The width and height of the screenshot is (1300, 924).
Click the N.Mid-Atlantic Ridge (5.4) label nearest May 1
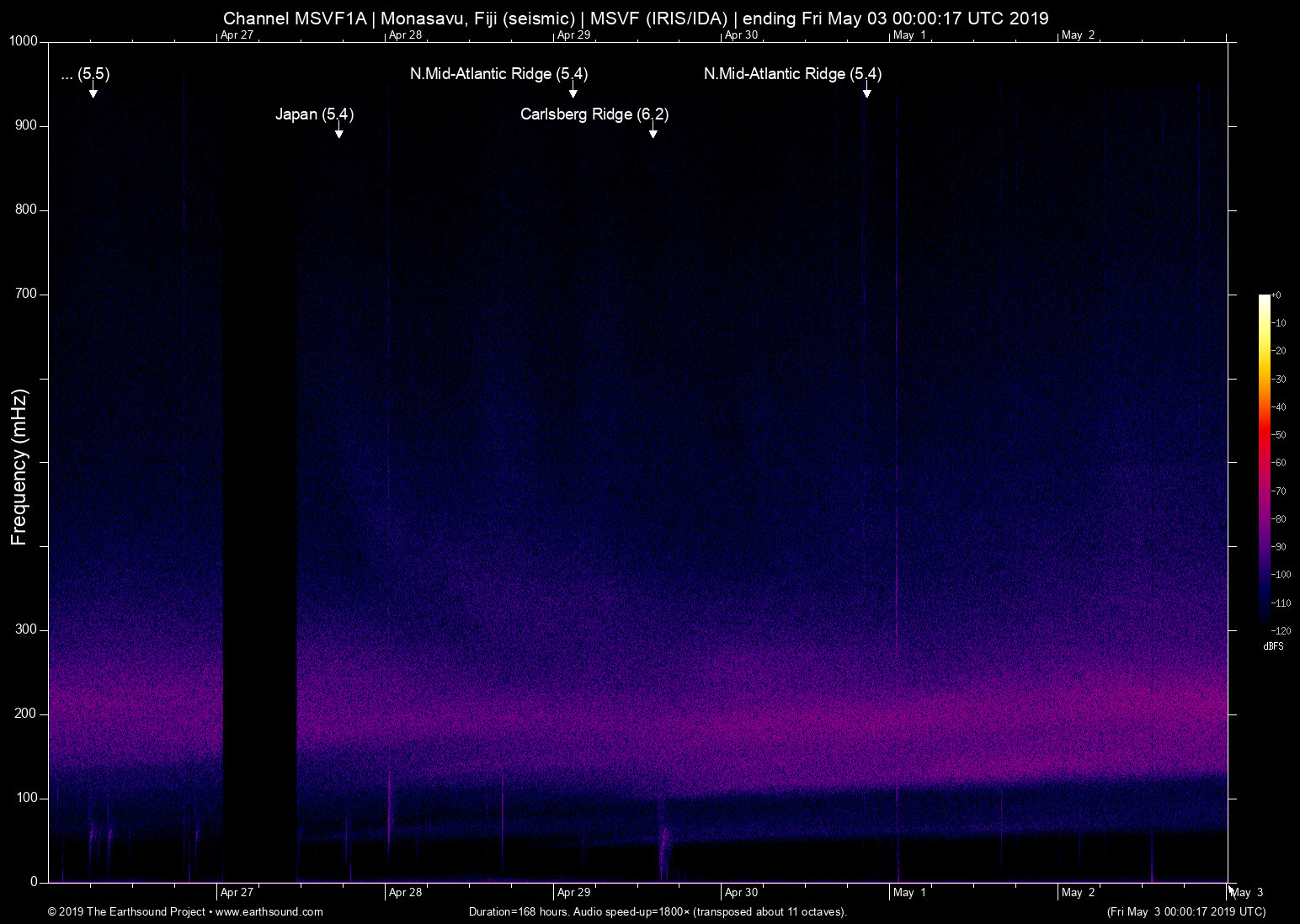pos(792,74)
